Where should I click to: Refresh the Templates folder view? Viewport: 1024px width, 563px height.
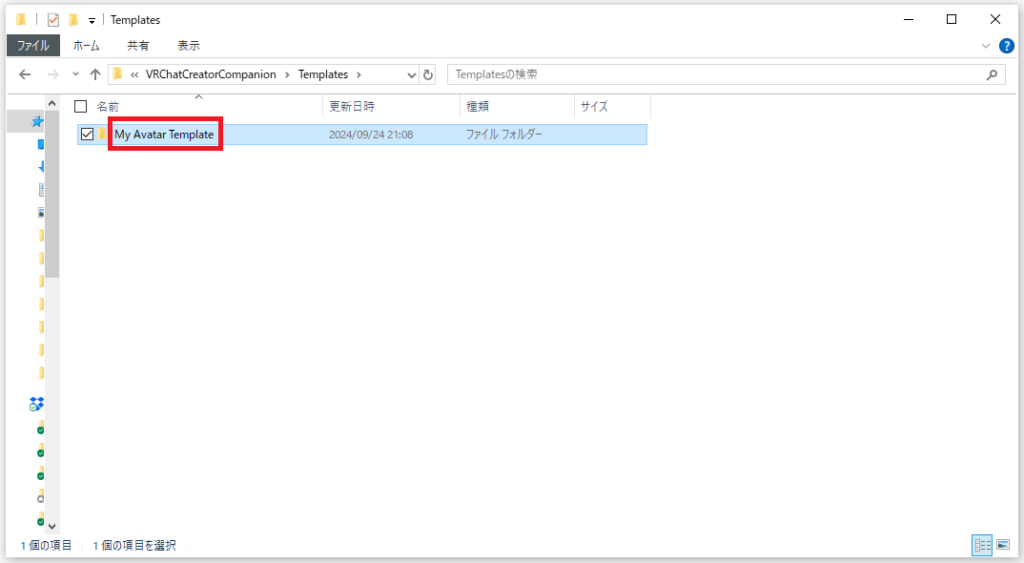click(x=428, y=75)
